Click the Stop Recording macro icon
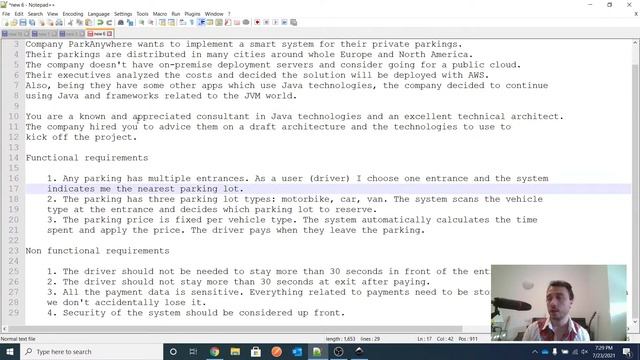This screenshot has height=360, width=640. pyautogui.click(x=266, y=22)
